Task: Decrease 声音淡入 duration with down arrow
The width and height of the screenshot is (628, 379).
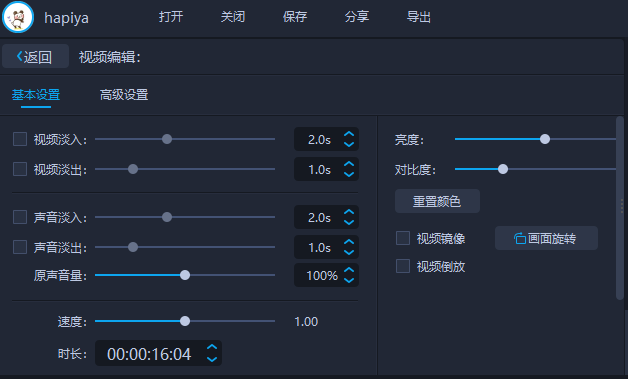Action: pos(349,222)
